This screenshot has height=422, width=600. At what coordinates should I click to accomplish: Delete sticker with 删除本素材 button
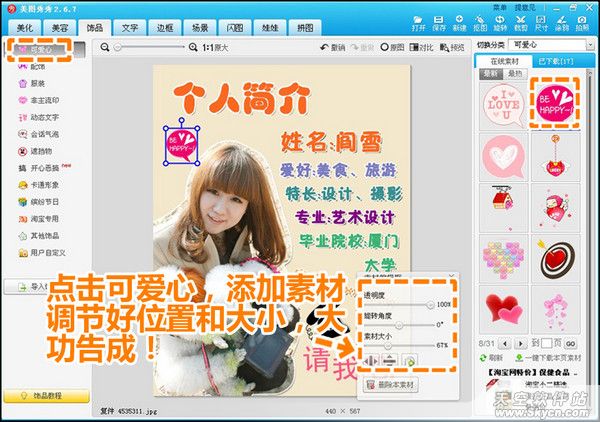391,385
